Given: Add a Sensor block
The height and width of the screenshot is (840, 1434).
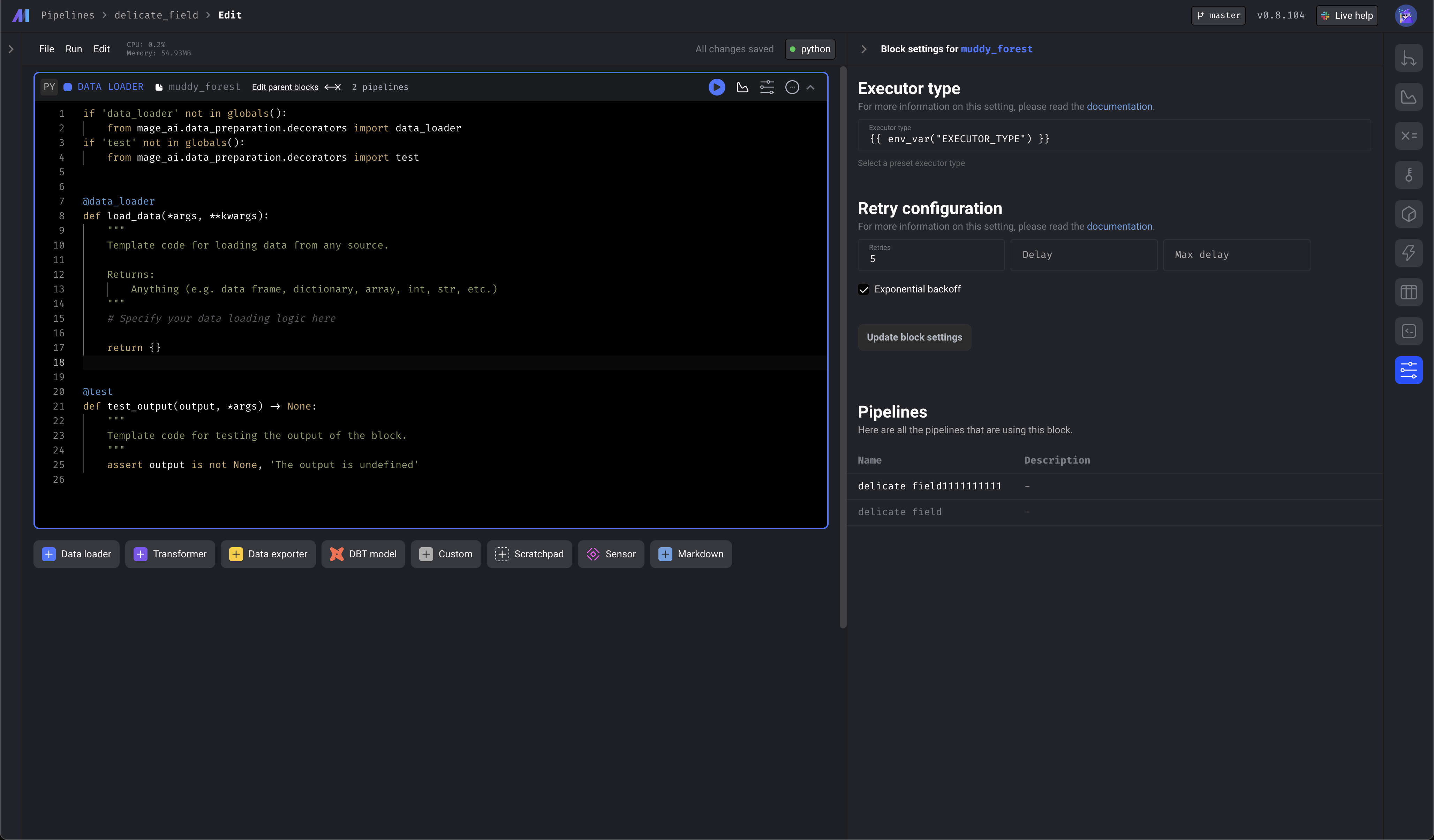Looking at the screenshot, I should click(x=611, y=554).
